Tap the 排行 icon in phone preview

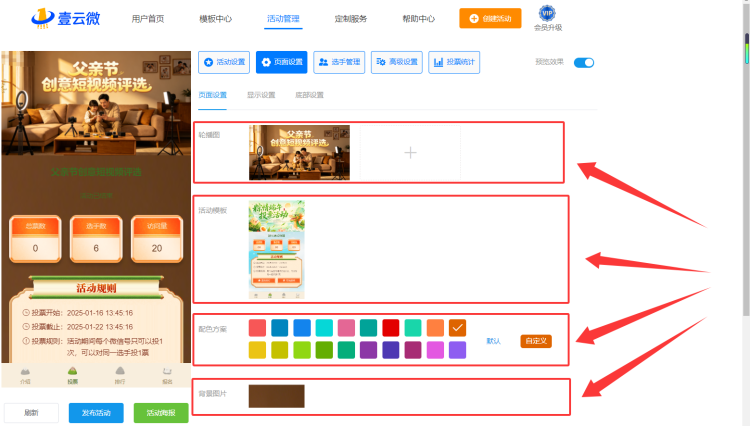(x=120, y=375)
